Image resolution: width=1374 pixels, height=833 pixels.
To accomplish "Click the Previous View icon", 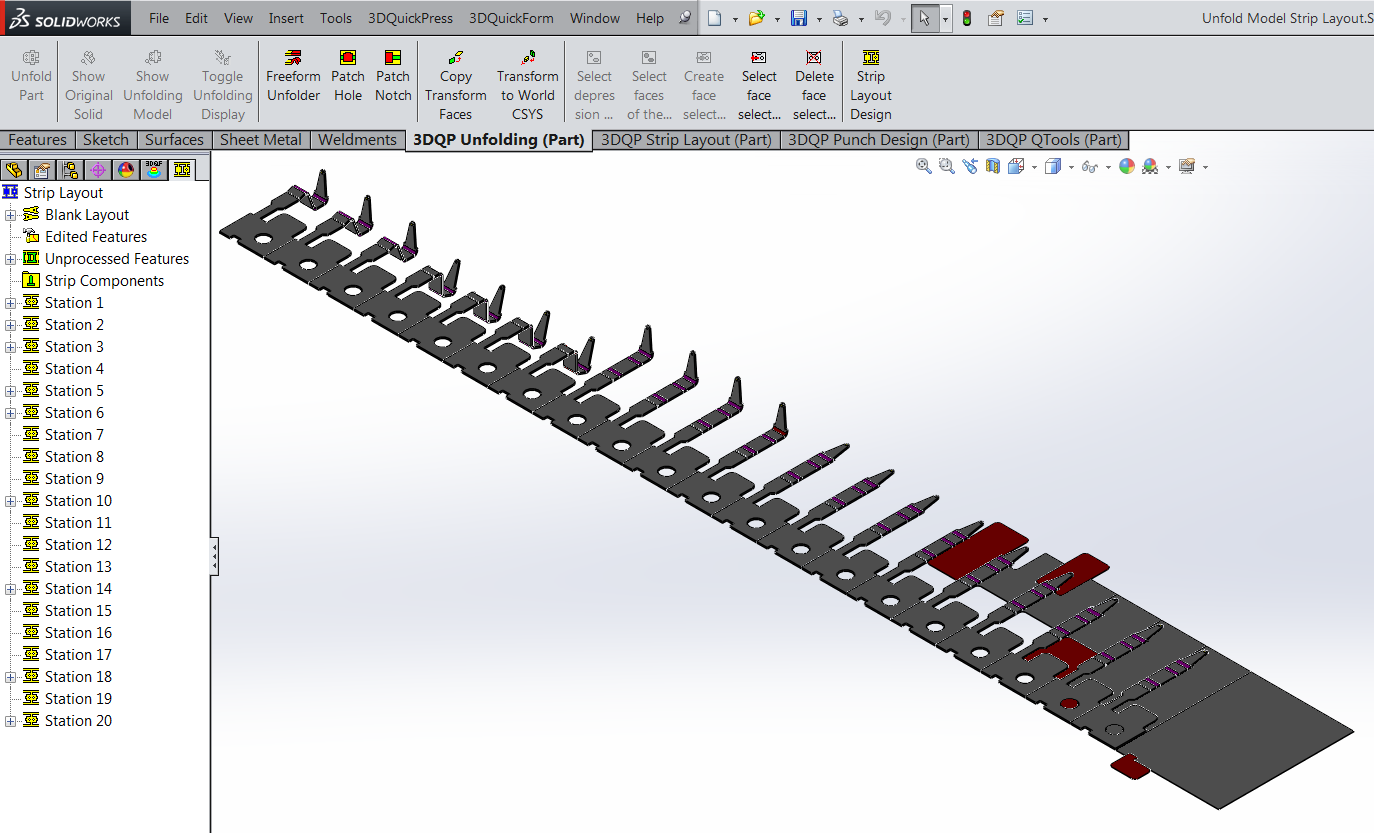I will click(x=970, y=166).
